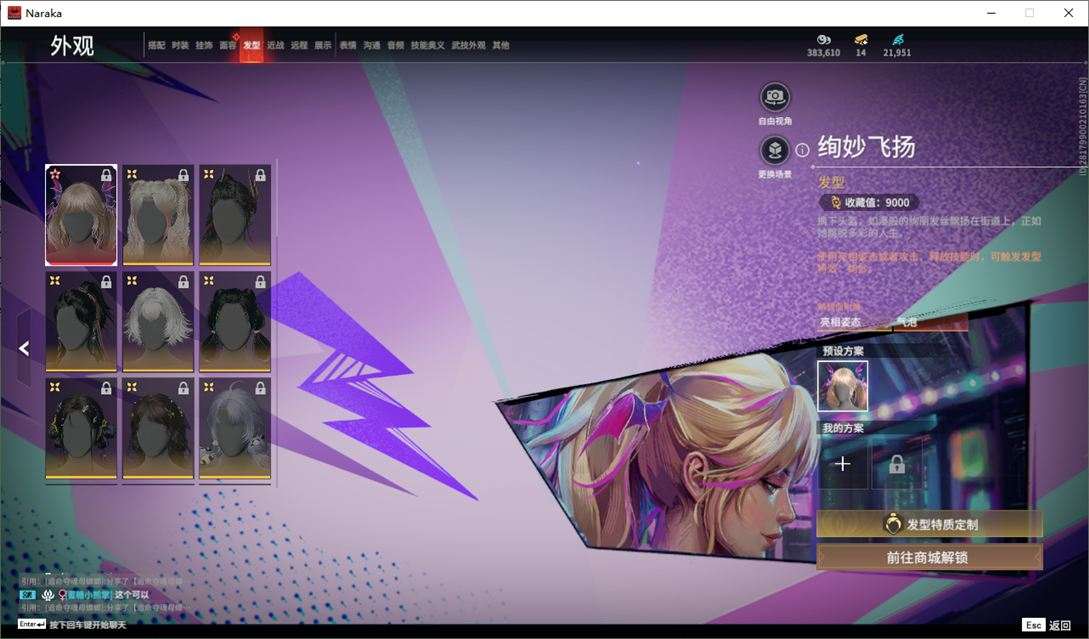Click player name 蜜糖小熊掌 in chat
The width and height of the screenshot is (1089, 639).
point(88,595)
